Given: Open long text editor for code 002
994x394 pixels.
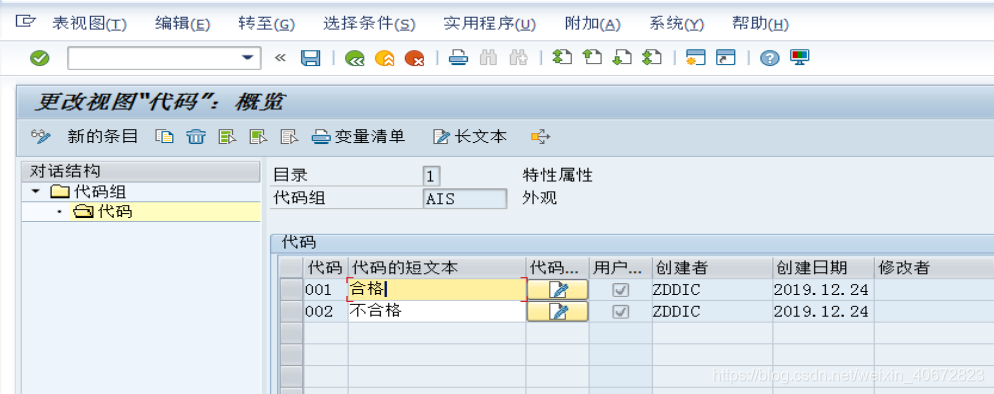Looking at the screenshot, I should pyautogui.click(x=558, y=311).
